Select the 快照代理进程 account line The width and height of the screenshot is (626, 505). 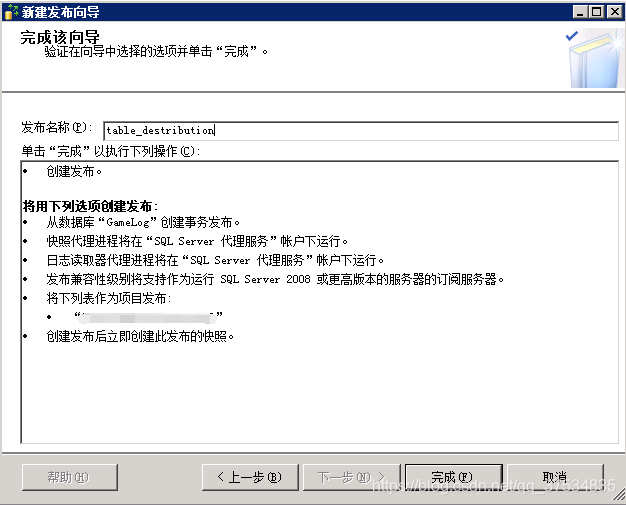click(197, 241)
